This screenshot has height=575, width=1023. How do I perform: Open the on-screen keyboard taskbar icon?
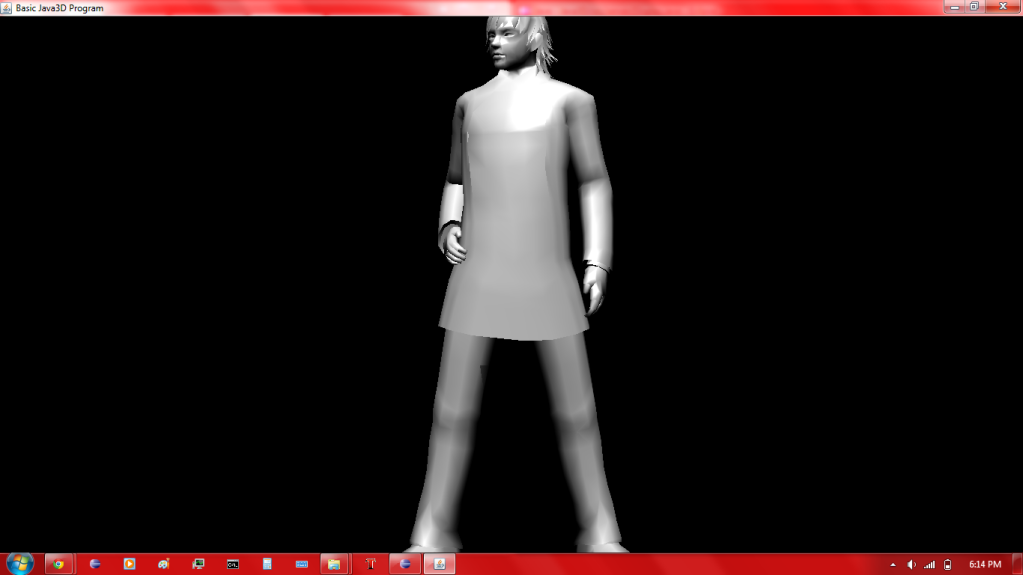301,564
